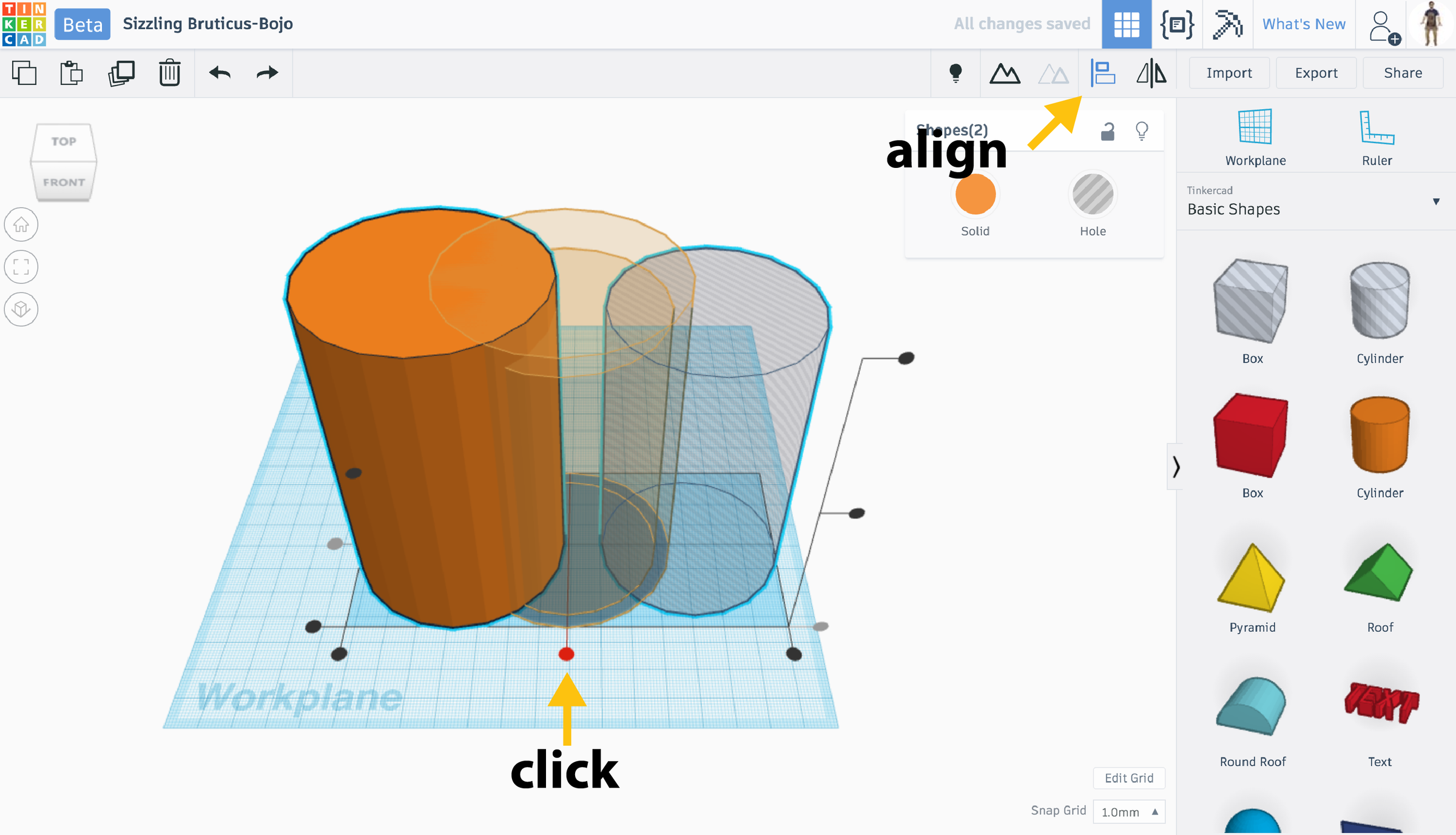Screen dimensions: 1456x835
Task: Open the What's New link
Action: (1304, 24)
